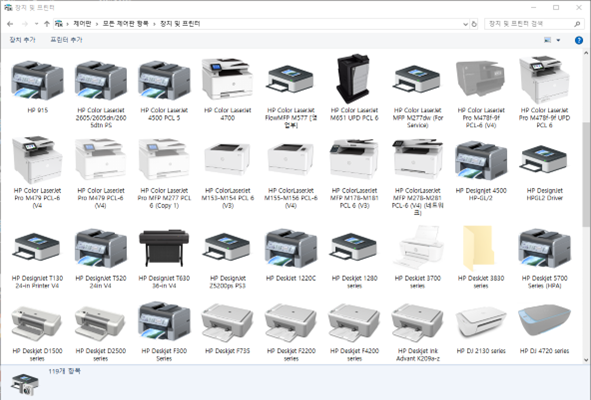Select HP Color LaserJet Pro M478f-9f UPD PCL 6
This screenshot has height=400, width=591.
coord(544,92)
